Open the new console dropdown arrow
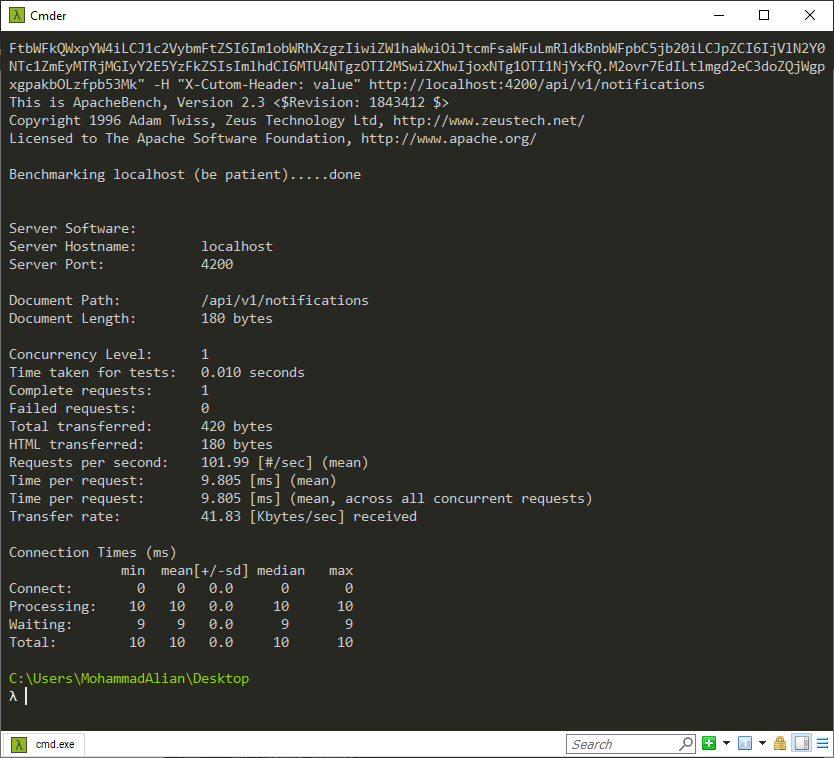The height and width of the screenshot is (758, 834). pos(726,744)
